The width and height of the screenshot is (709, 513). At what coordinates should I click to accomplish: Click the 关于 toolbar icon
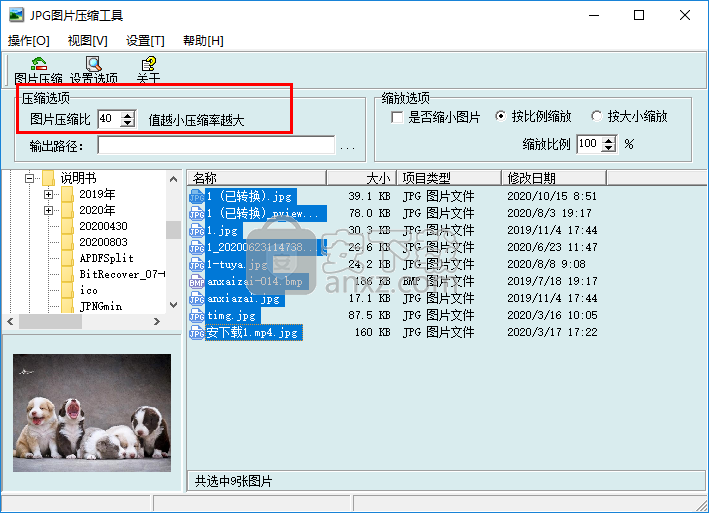click(148, 64)
